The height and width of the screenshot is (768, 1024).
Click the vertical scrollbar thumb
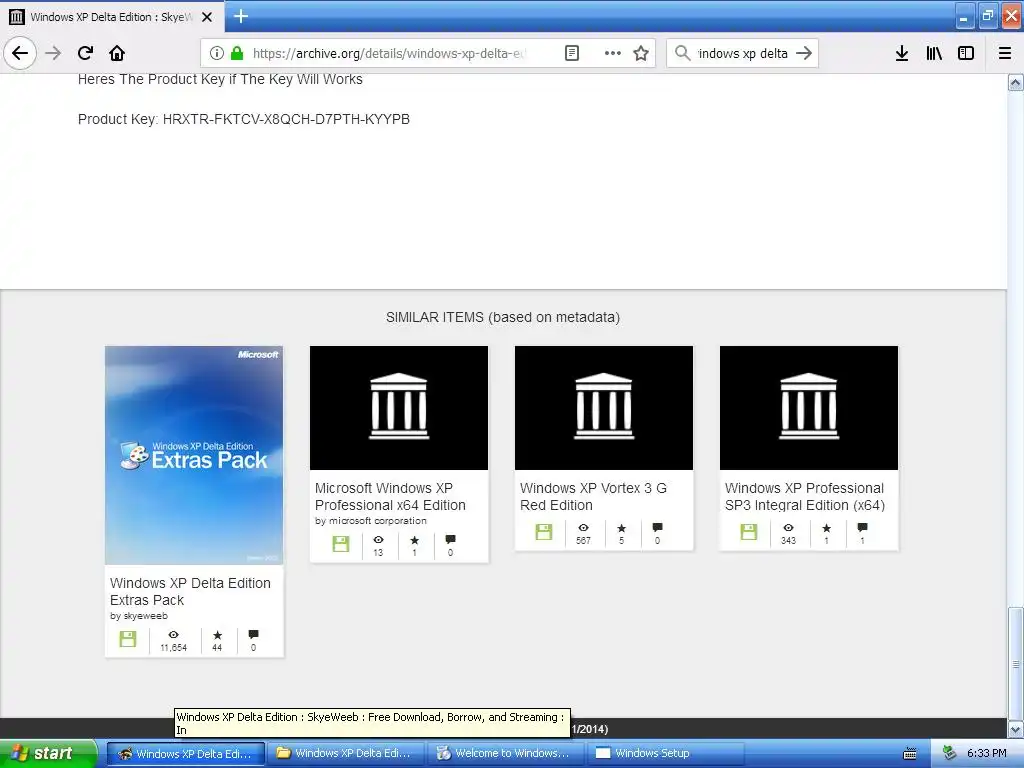[1015, 663]
